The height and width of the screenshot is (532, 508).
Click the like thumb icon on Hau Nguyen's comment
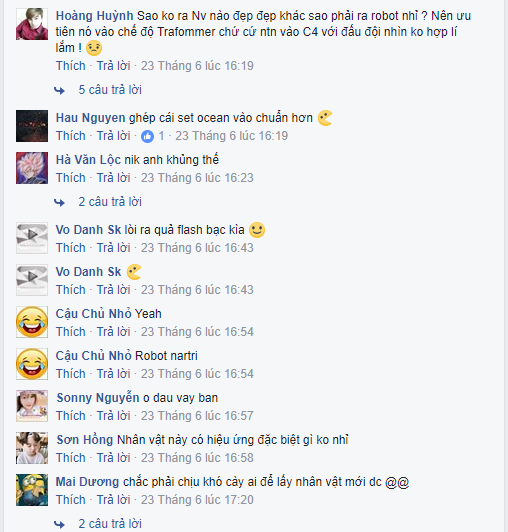147,136
